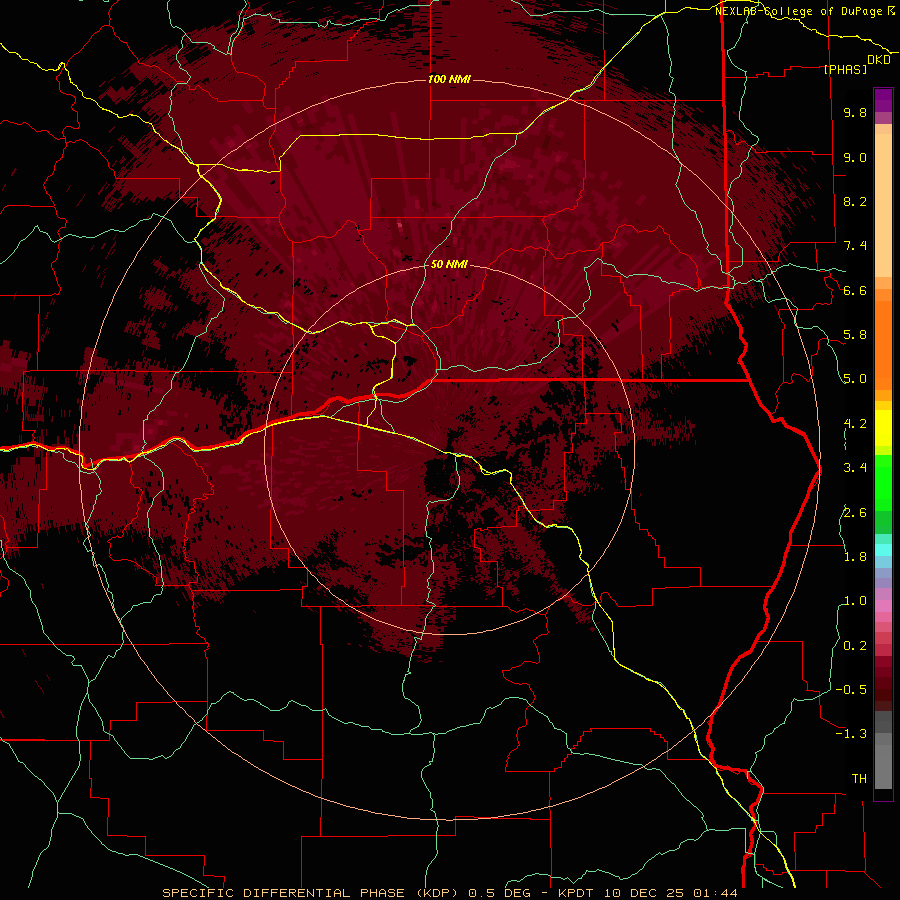Viewport: 900px width, 900px height.
Task: Pick the cyan color bar segment
Action: pyautogui.click(x=883, y=550)
